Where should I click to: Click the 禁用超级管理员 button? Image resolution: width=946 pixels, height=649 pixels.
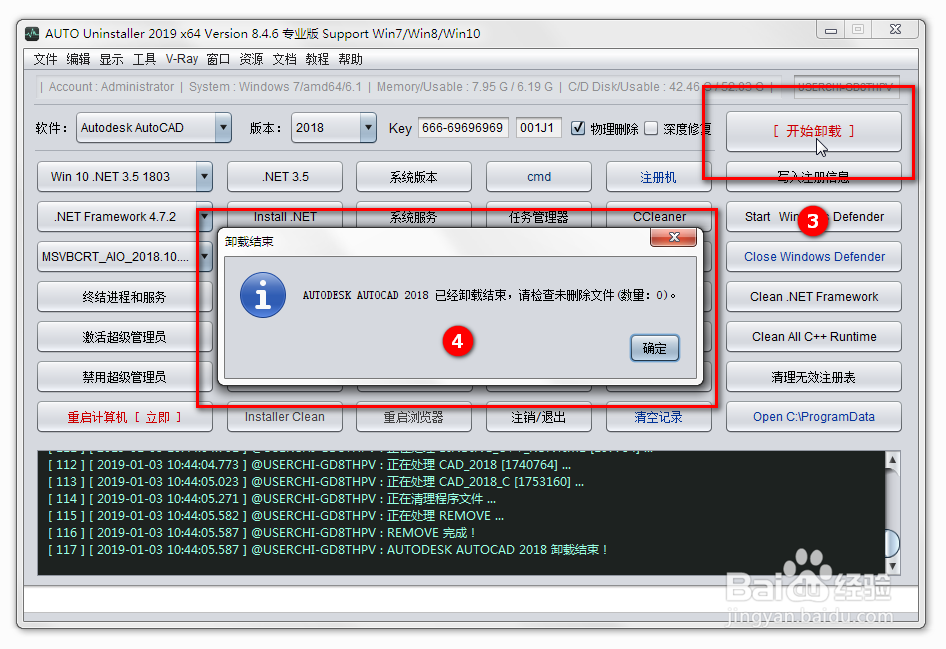[124, 377]
